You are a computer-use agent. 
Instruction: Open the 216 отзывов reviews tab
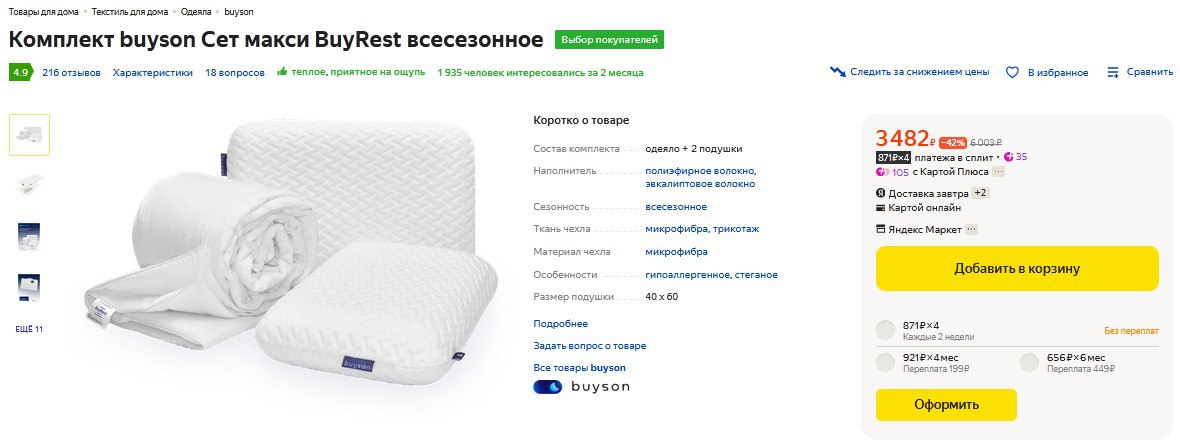[69, 72]
